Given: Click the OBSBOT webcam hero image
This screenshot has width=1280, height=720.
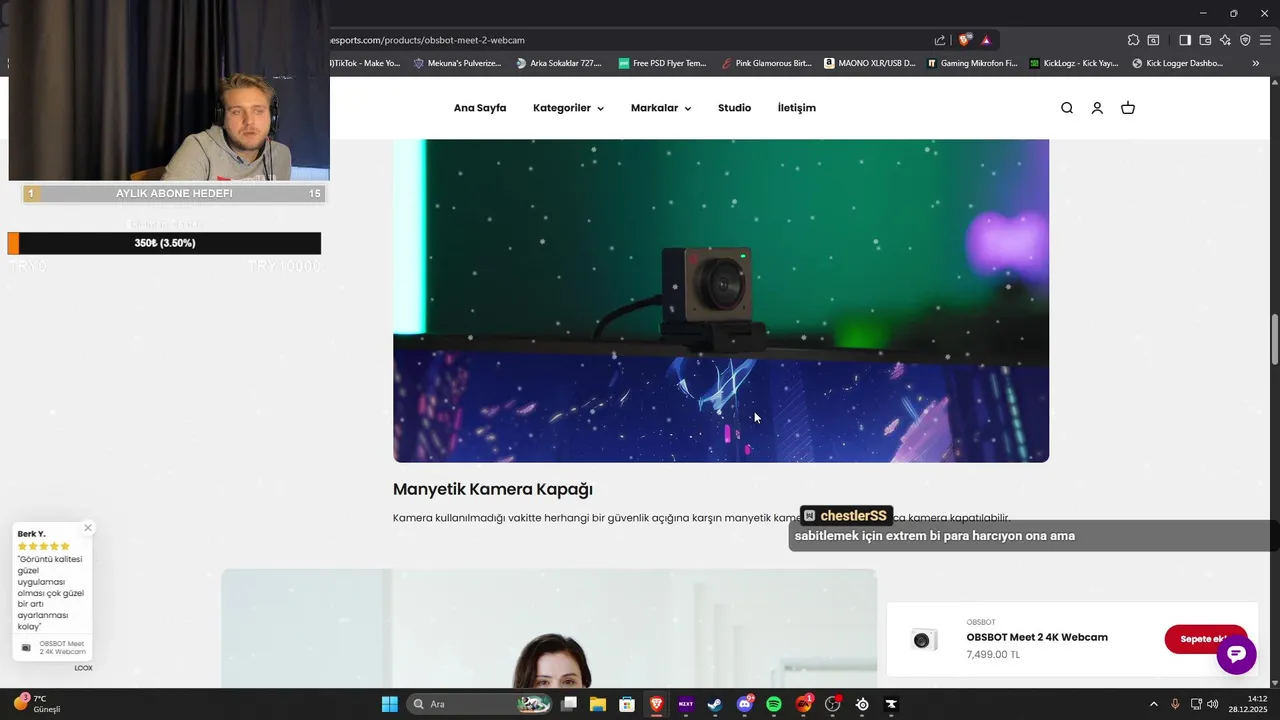Looking at the screenshot, I should click(x=721, y=300).
